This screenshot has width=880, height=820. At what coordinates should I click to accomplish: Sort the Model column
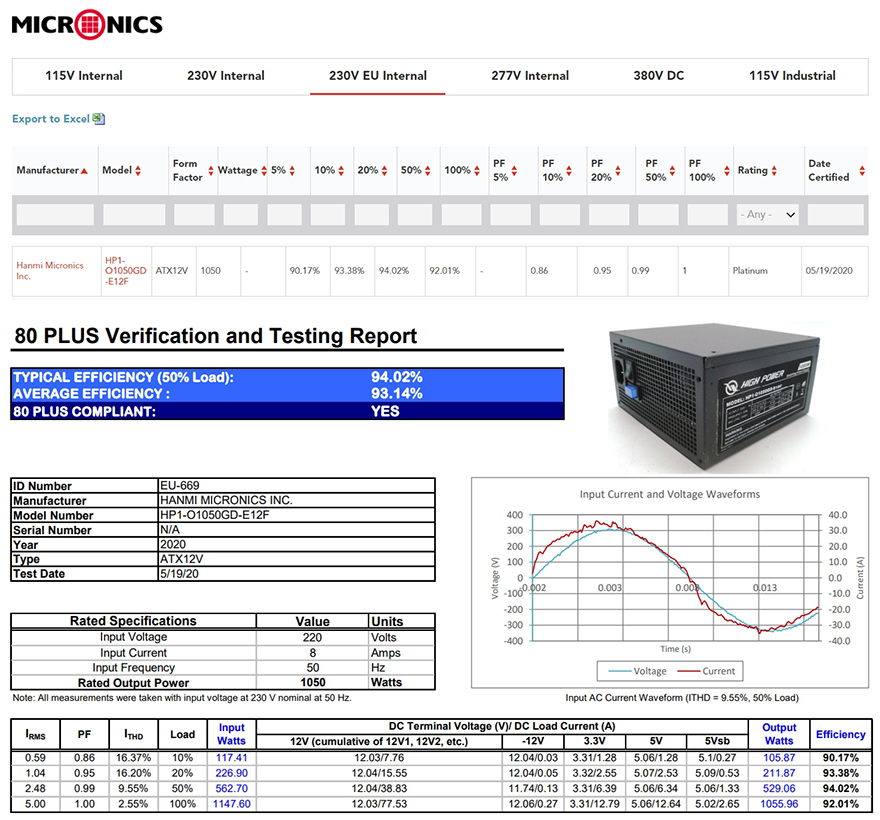coord(138,171)
